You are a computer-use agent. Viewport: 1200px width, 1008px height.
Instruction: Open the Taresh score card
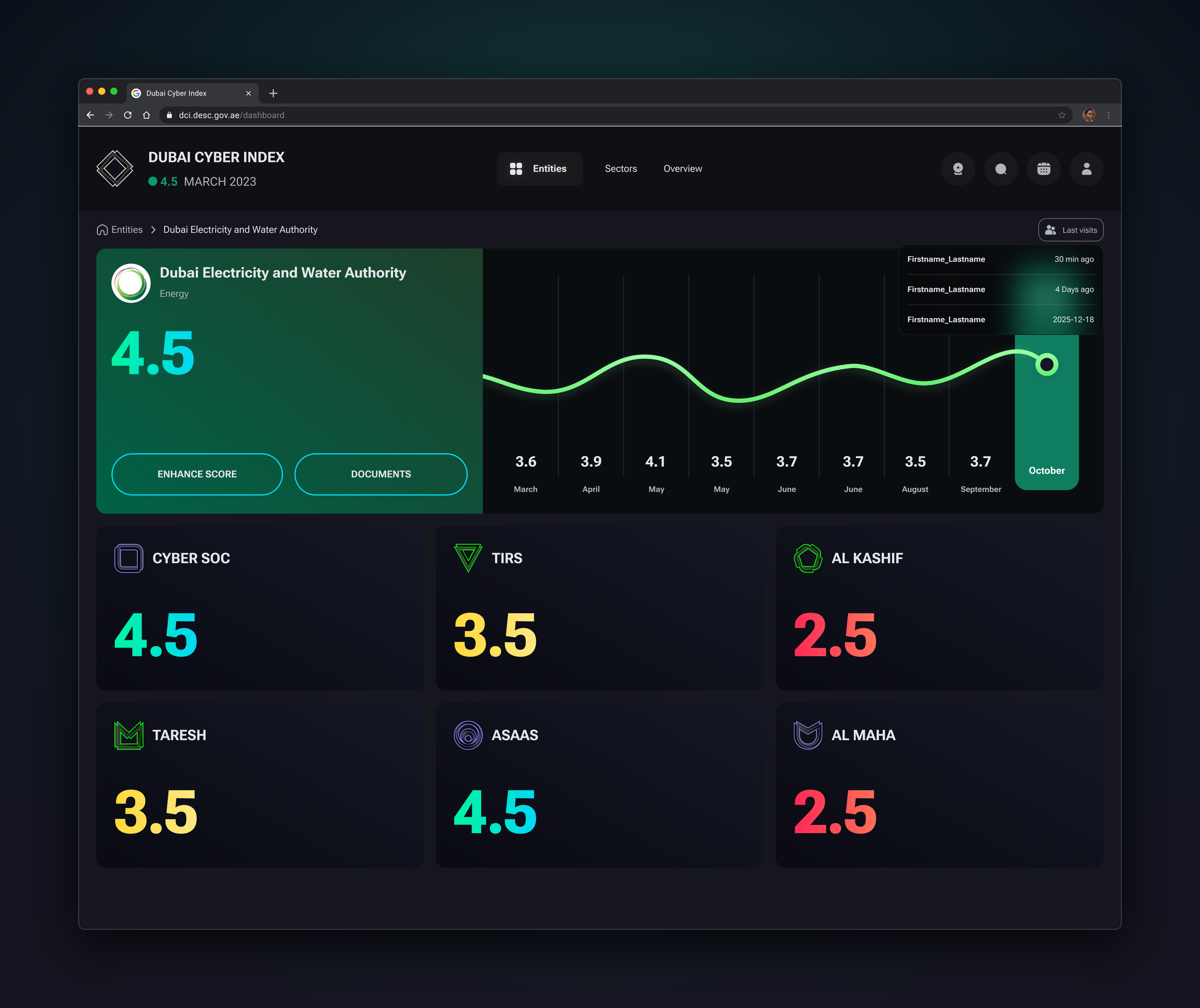click(x=260, y=785)
